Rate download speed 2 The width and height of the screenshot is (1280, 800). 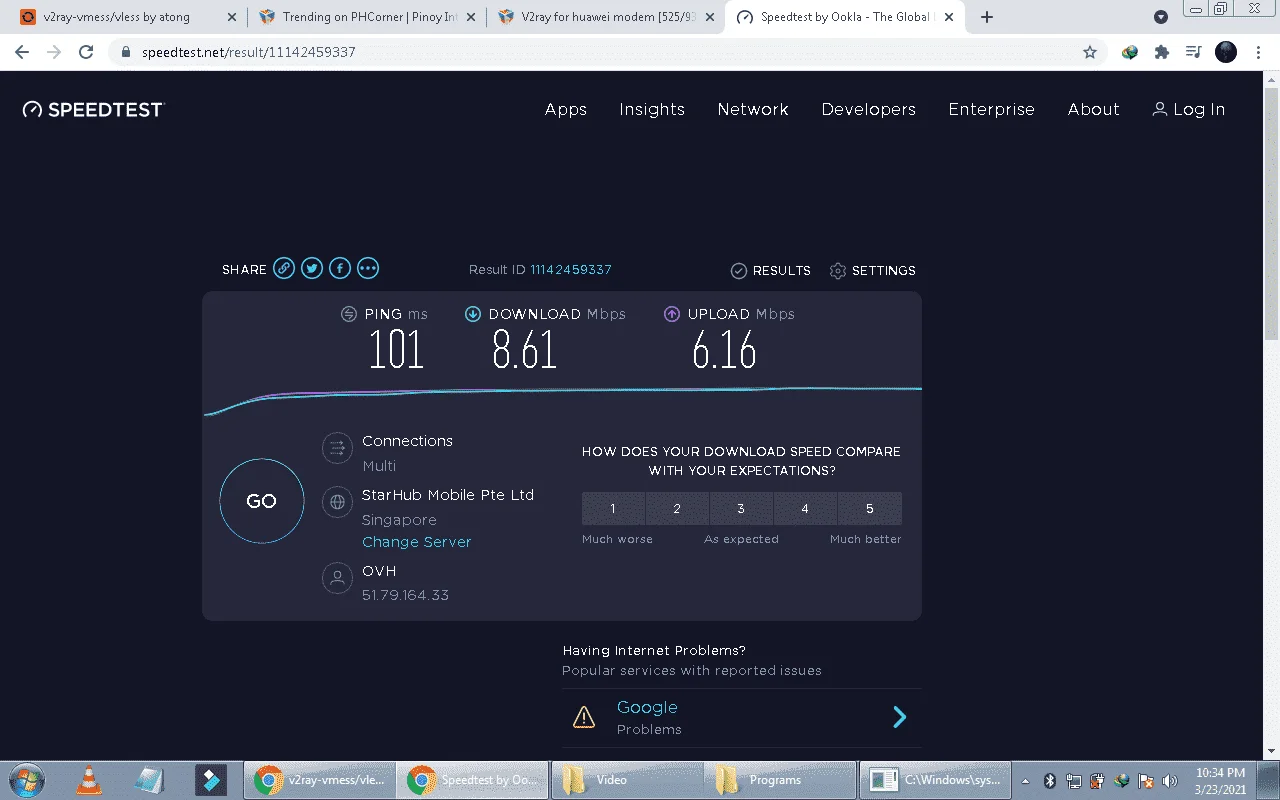(x=677, y=508)
